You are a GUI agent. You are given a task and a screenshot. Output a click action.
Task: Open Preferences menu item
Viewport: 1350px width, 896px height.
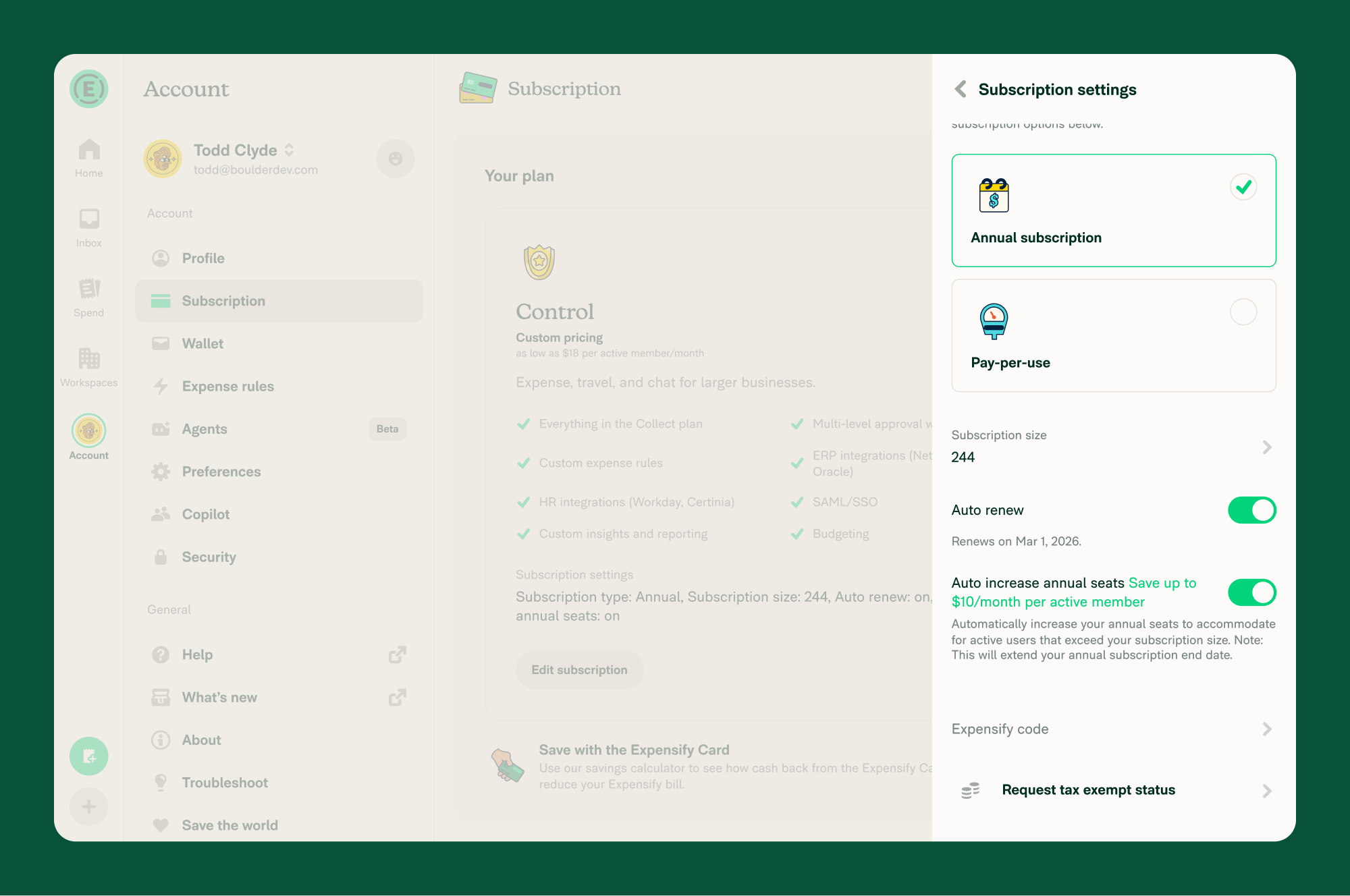pyautogui.click(x=279, y=472)
